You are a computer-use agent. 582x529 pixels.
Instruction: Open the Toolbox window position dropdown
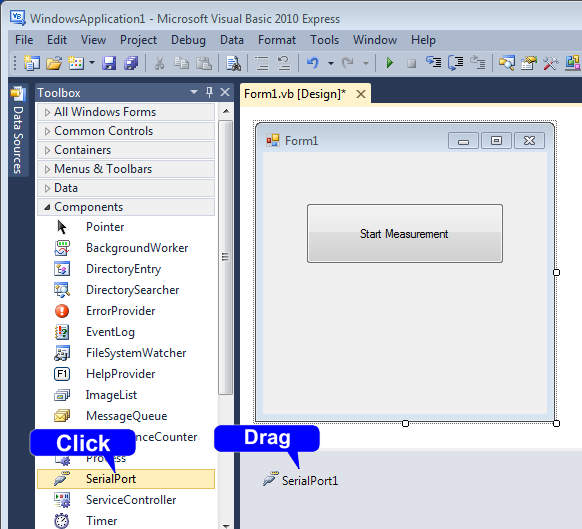(194, 92)
